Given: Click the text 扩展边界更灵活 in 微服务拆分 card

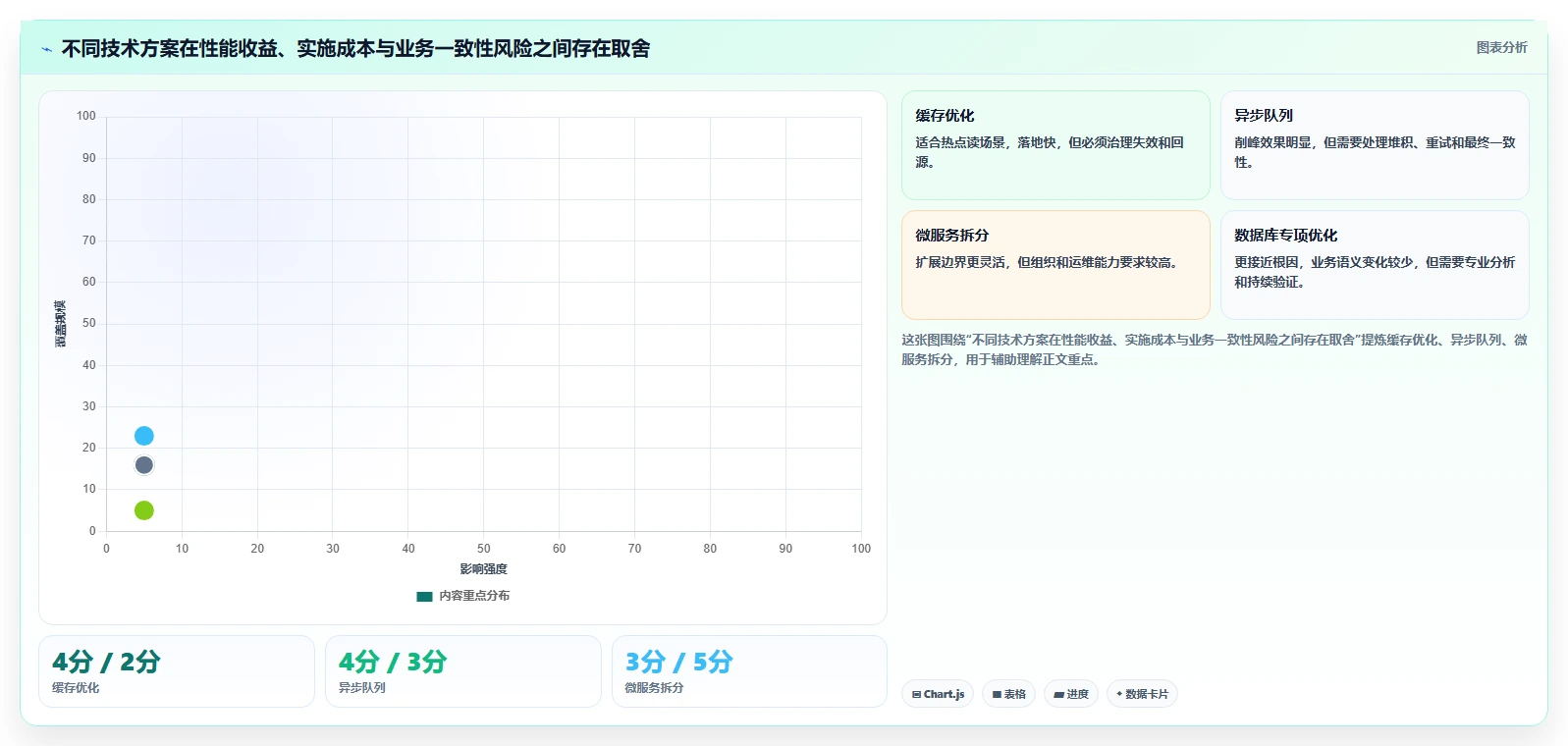Looking at the screenshot, I should pyautogui.click(x=960, y=262).
